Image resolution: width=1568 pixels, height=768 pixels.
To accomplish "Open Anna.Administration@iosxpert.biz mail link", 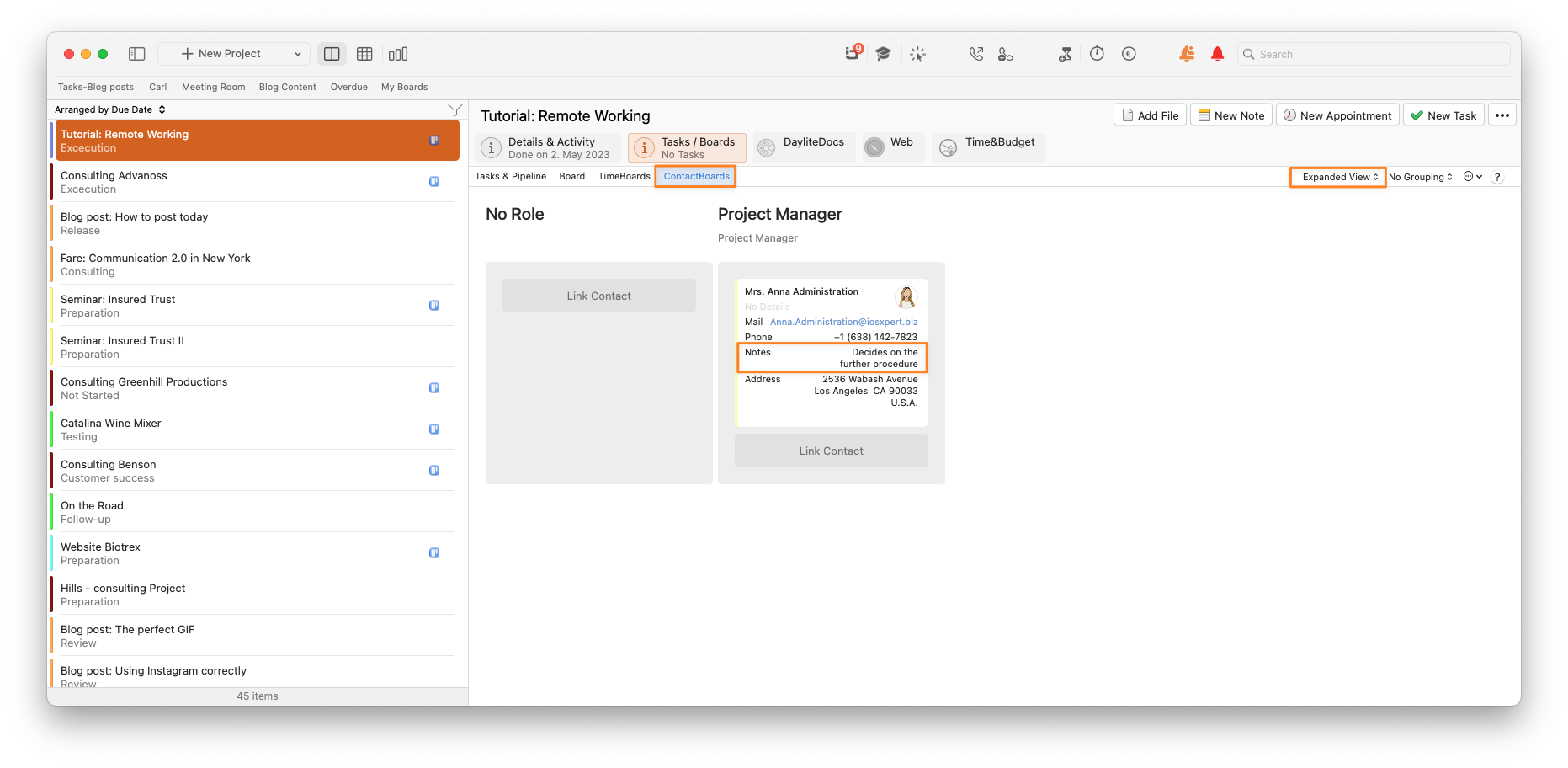I will click(844, 322).
